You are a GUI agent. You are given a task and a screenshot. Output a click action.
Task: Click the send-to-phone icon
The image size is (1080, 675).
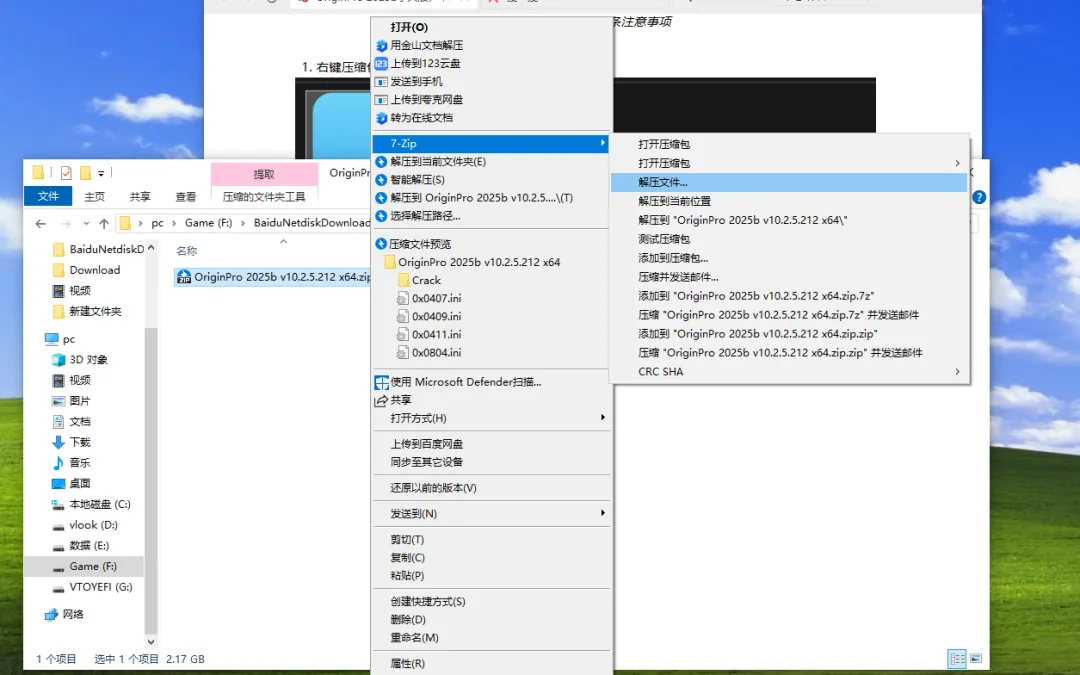tap(381, 81)
